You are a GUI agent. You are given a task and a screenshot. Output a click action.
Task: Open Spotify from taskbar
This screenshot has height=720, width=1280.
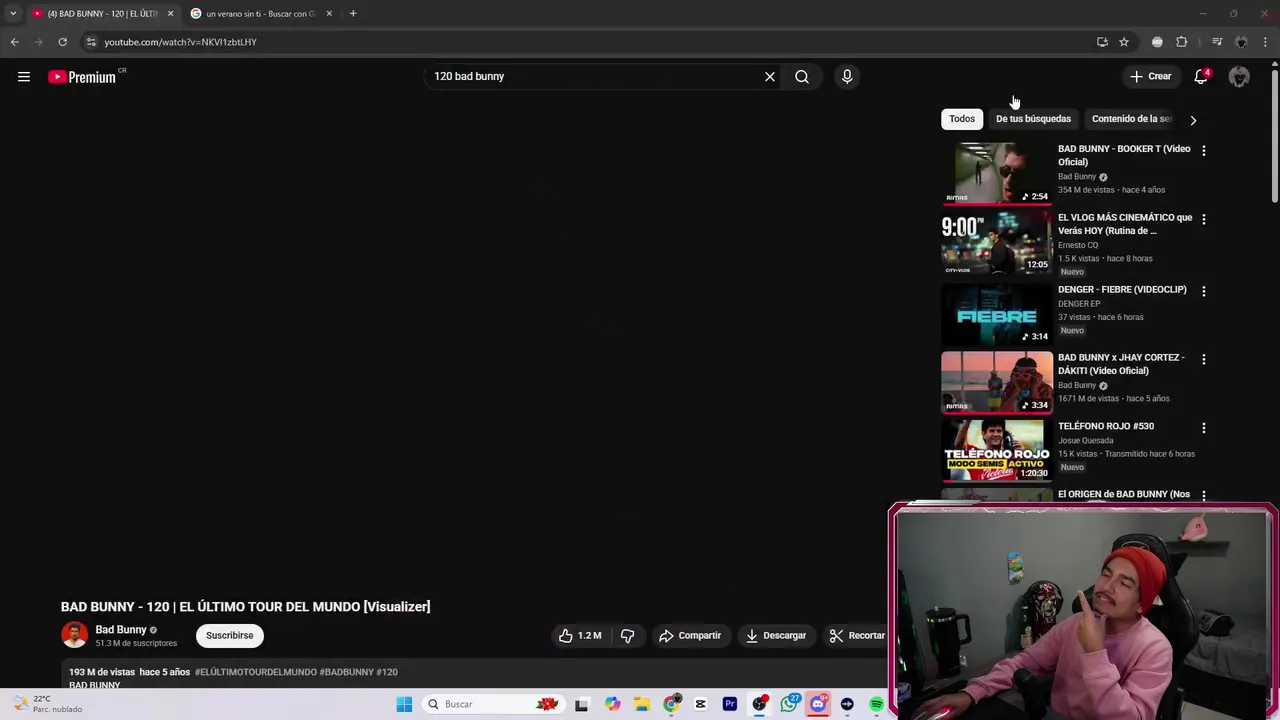coord(877,704)
